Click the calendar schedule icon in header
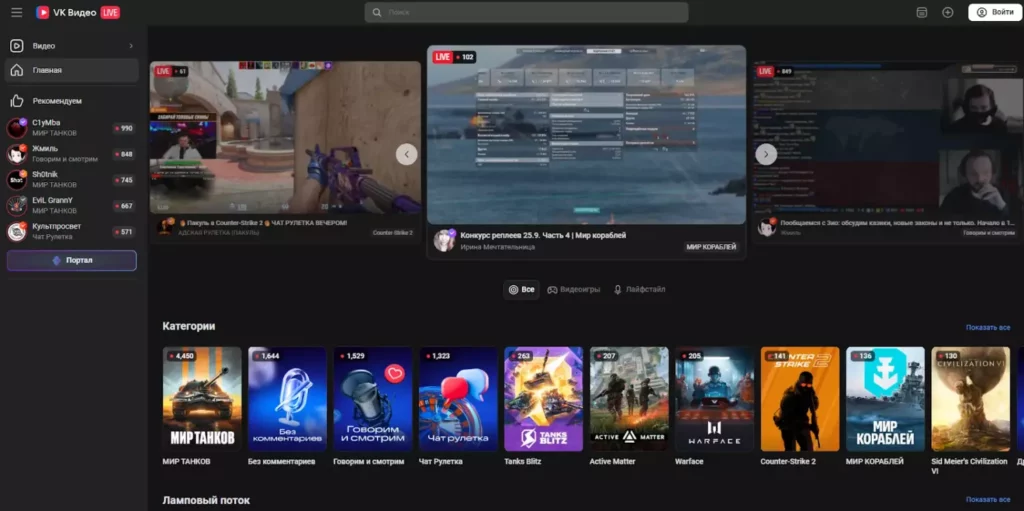 click(x=921, y=12)
